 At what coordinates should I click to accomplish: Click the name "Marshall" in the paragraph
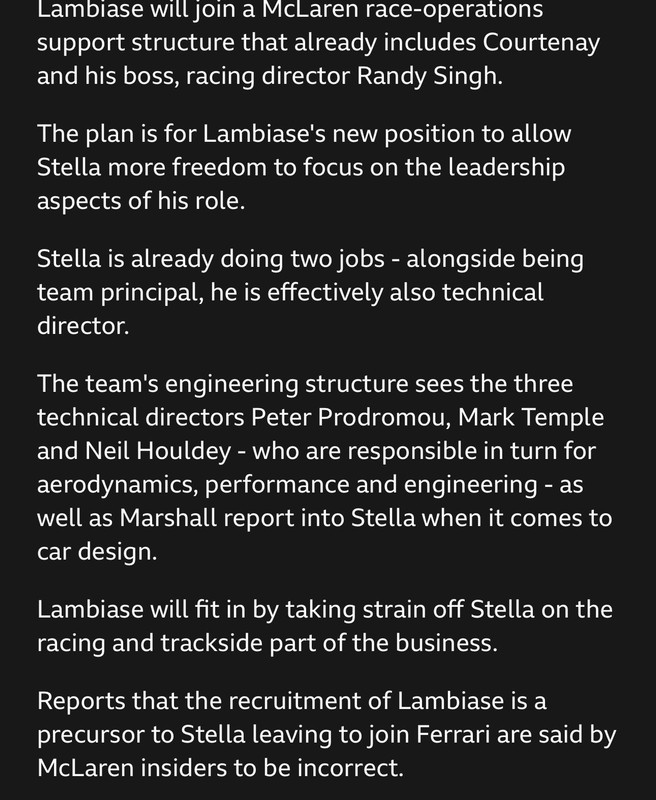tap(168, 518)
